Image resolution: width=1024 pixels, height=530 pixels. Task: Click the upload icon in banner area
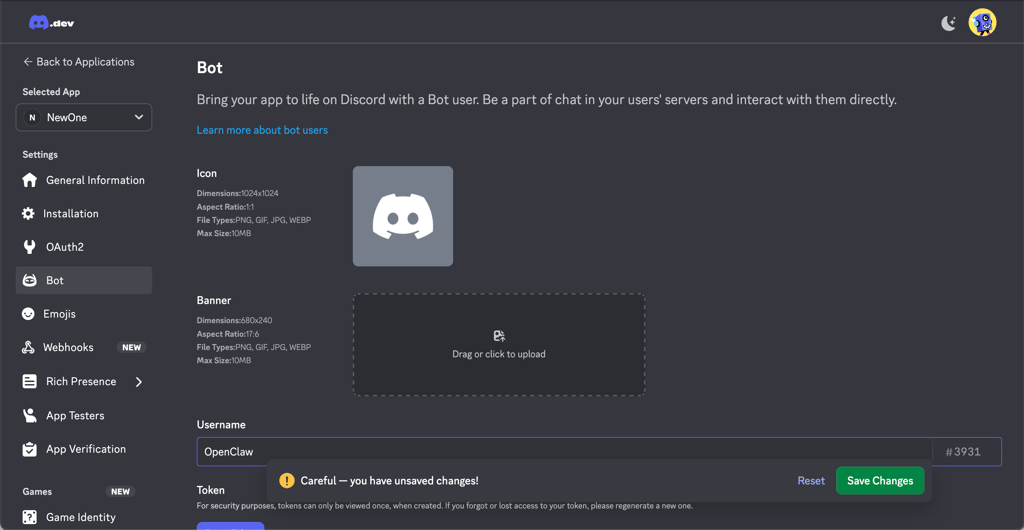click(499, 336)
